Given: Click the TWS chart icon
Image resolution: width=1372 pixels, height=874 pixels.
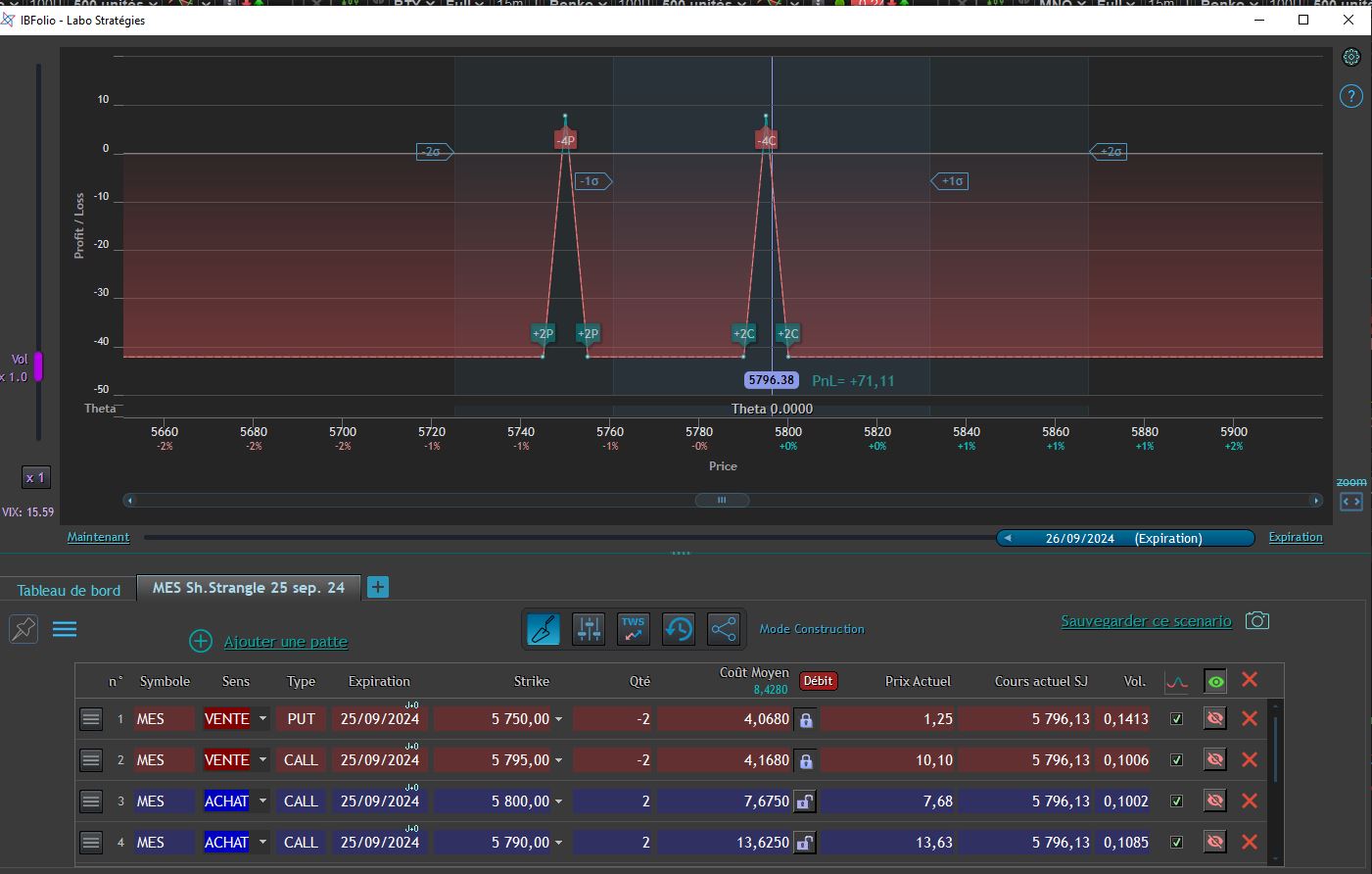Looking at the screenshot, I should tap(634, 629).
